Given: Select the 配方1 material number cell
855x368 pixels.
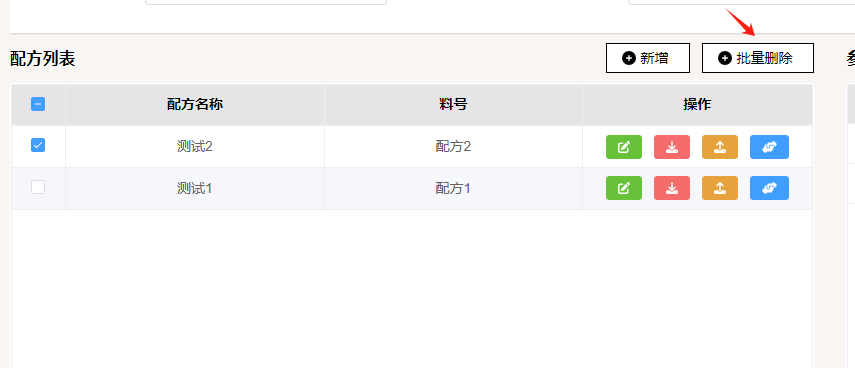Looking at the screenshot, I should click(453, 189).
